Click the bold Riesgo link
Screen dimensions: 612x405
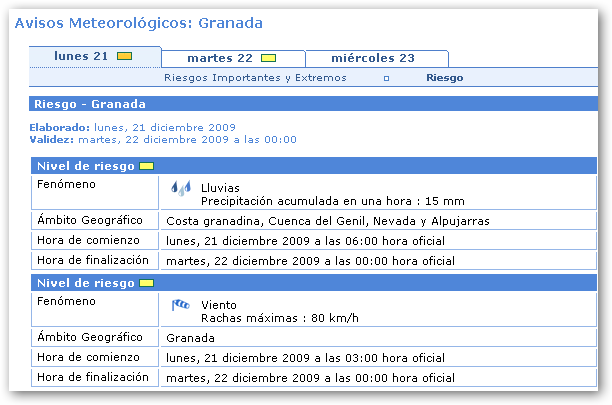click(444, 78)
